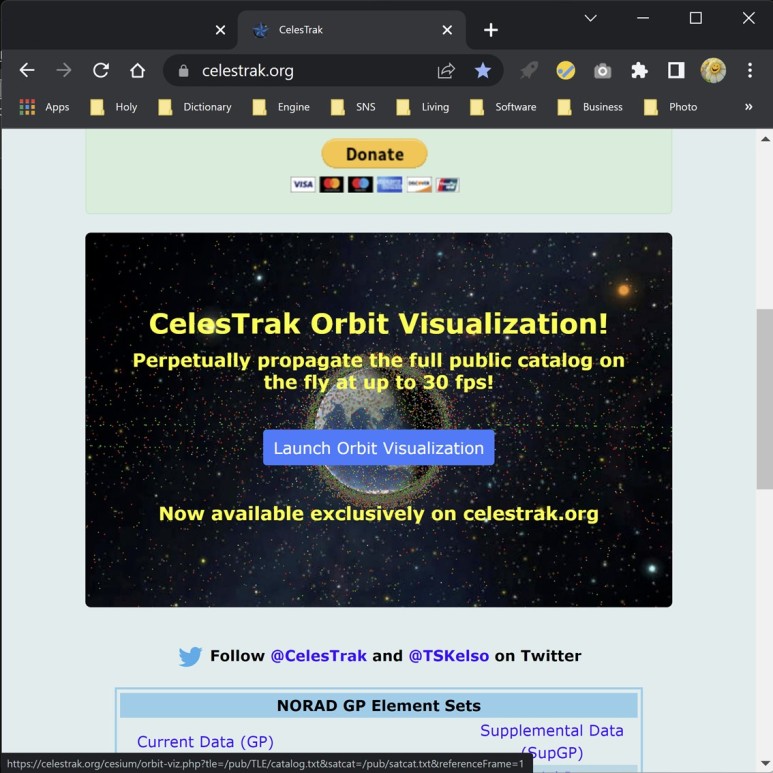Toggle the bookmark star
This screenshot has height=773, width=773.
point(483,71)
